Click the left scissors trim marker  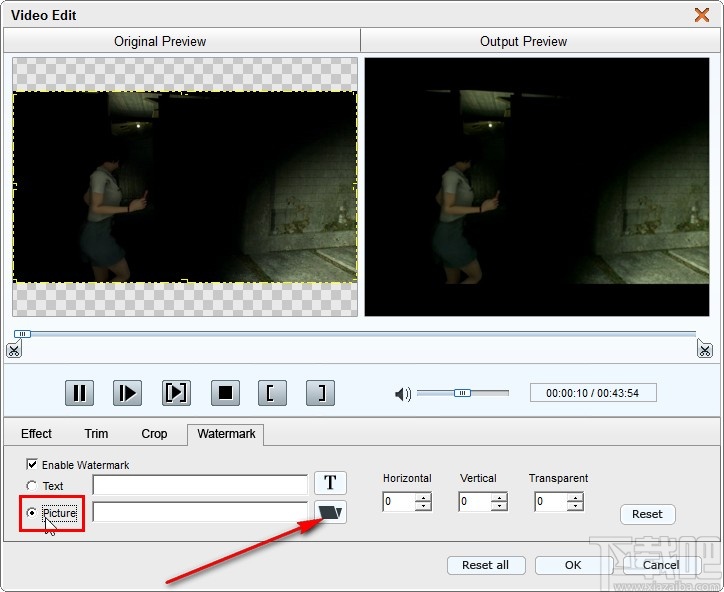[x=13, y=350]
